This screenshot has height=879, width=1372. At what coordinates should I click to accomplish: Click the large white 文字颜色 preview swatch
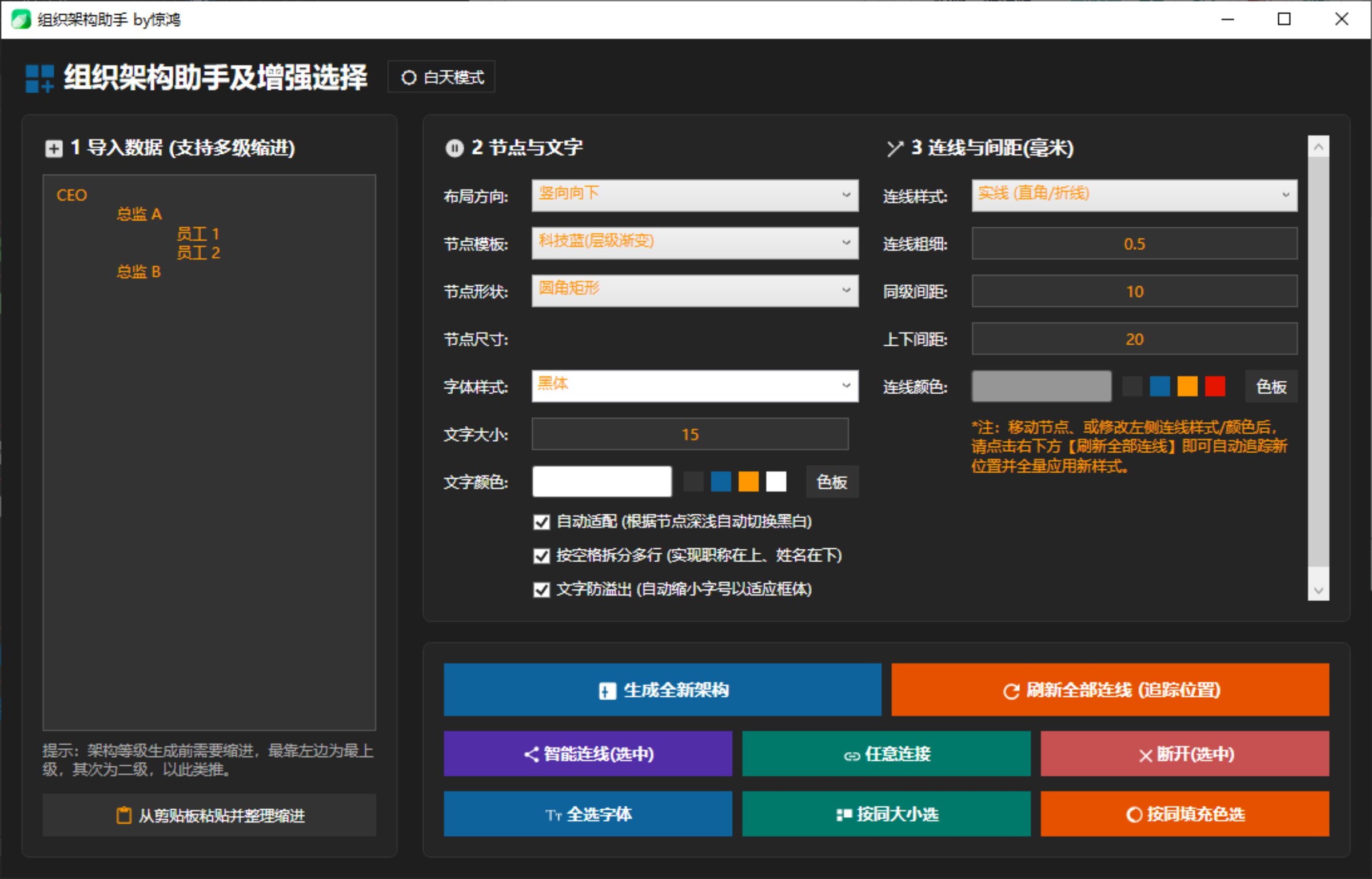(x=602, y=481)
